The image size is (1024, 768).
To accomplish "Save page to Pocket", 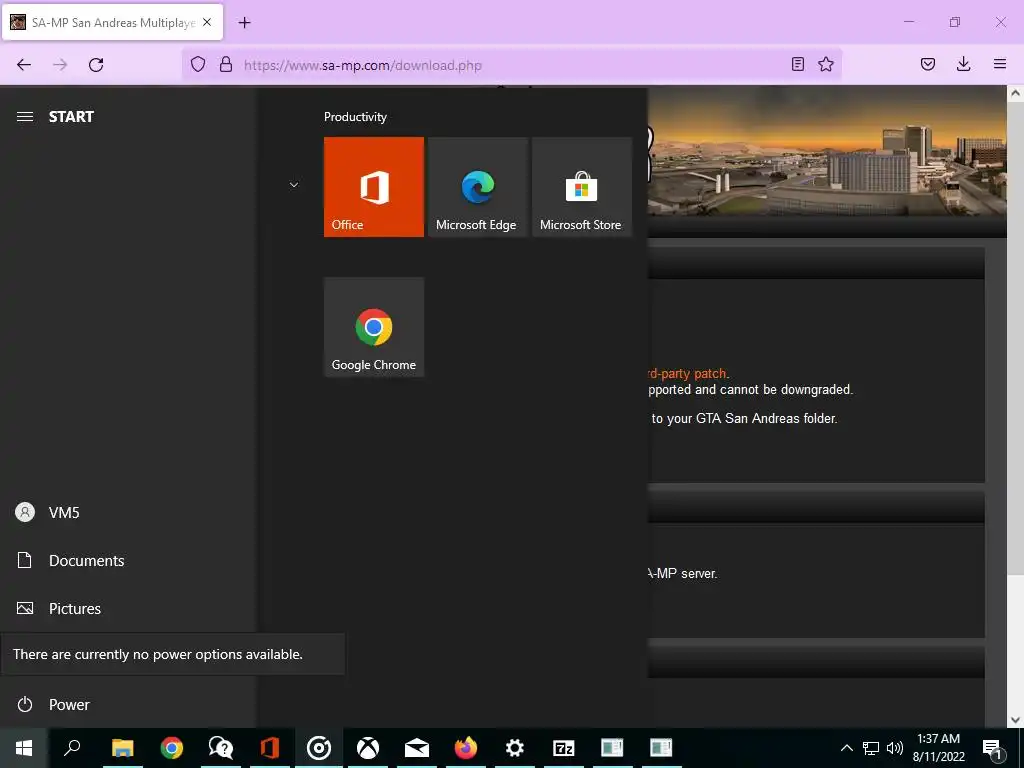I will click(927, 64).
